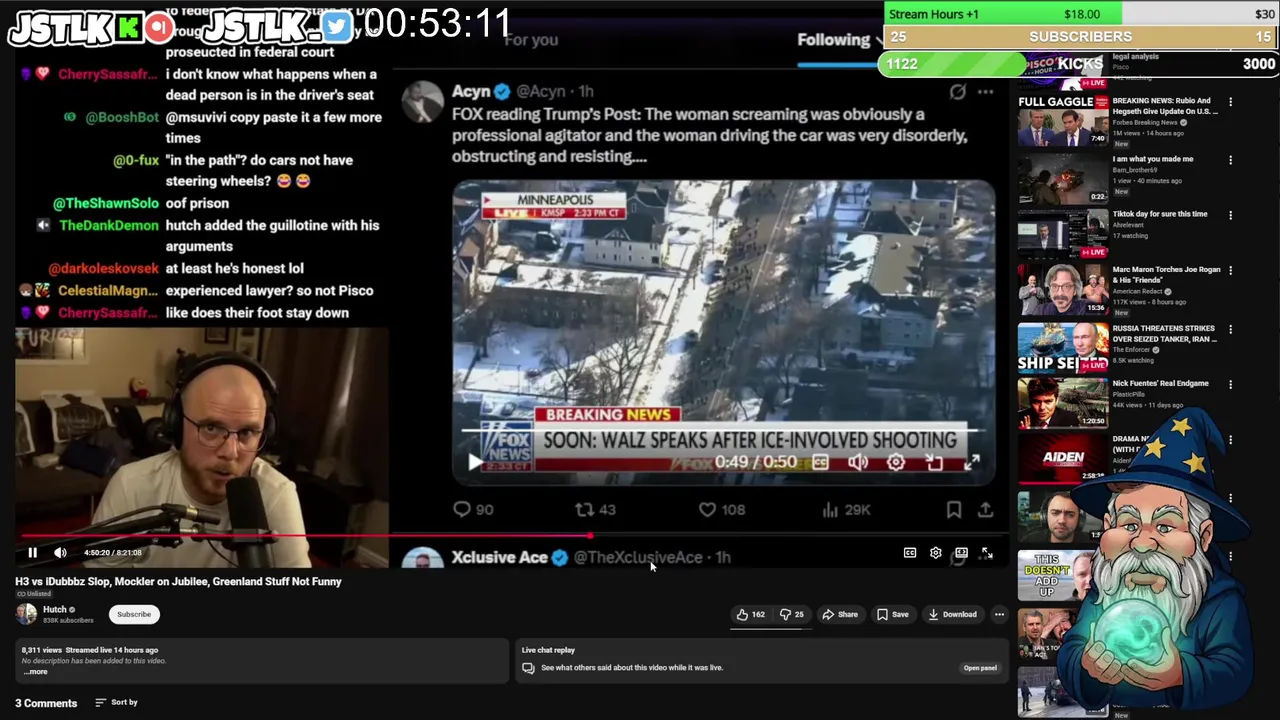The width and height of the screenshot is (1280, 720).
Task: Save the video to a playlist
Action: 892,614
